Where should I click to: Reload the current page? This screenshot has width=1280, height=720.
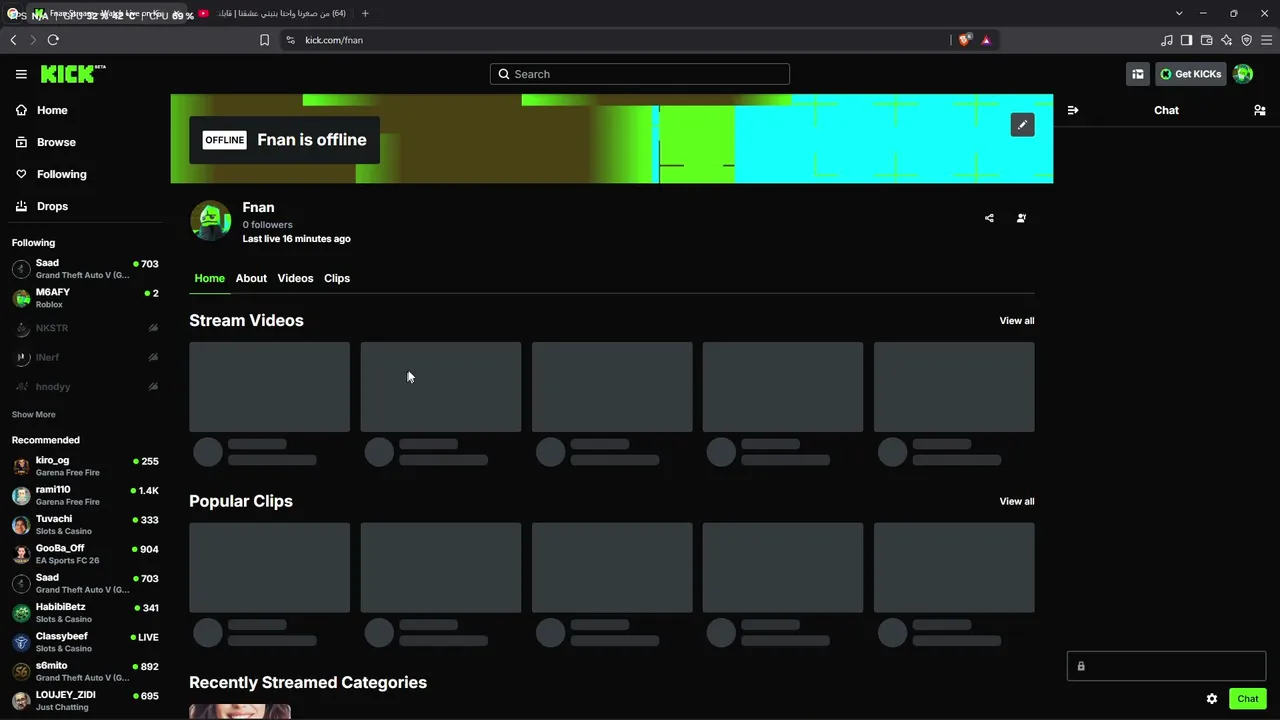tap(53, 40)
